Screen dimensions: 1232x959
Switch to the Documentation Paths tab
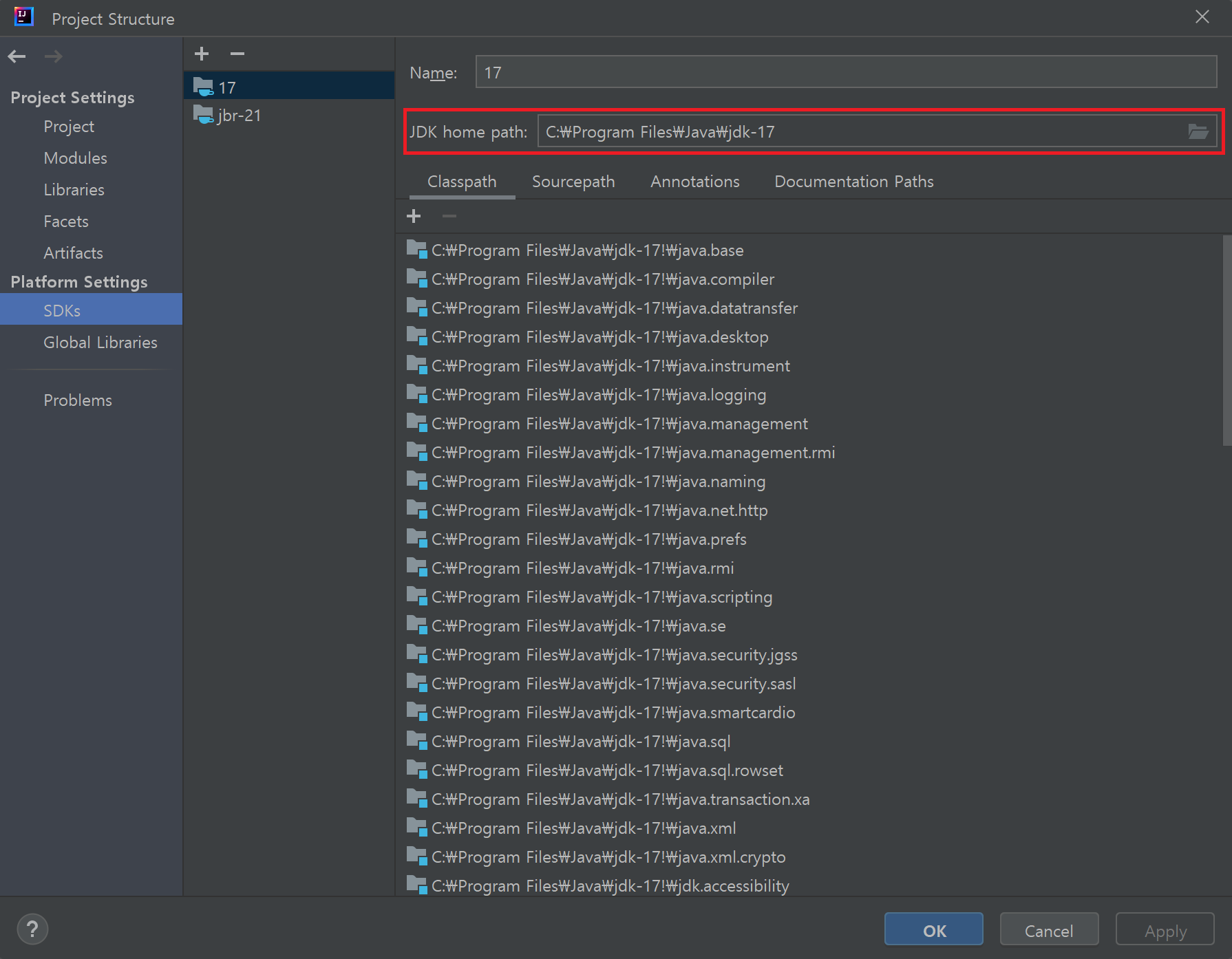point(854,182)
